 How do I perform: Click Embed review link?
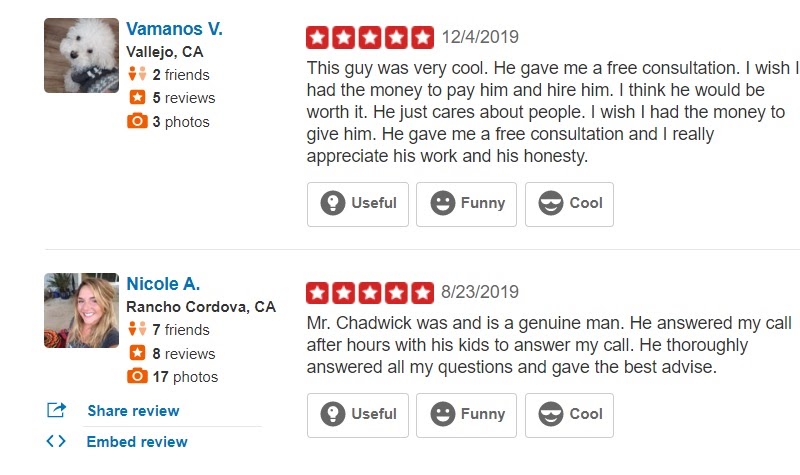pyautogui.click(x=136, y=441)
